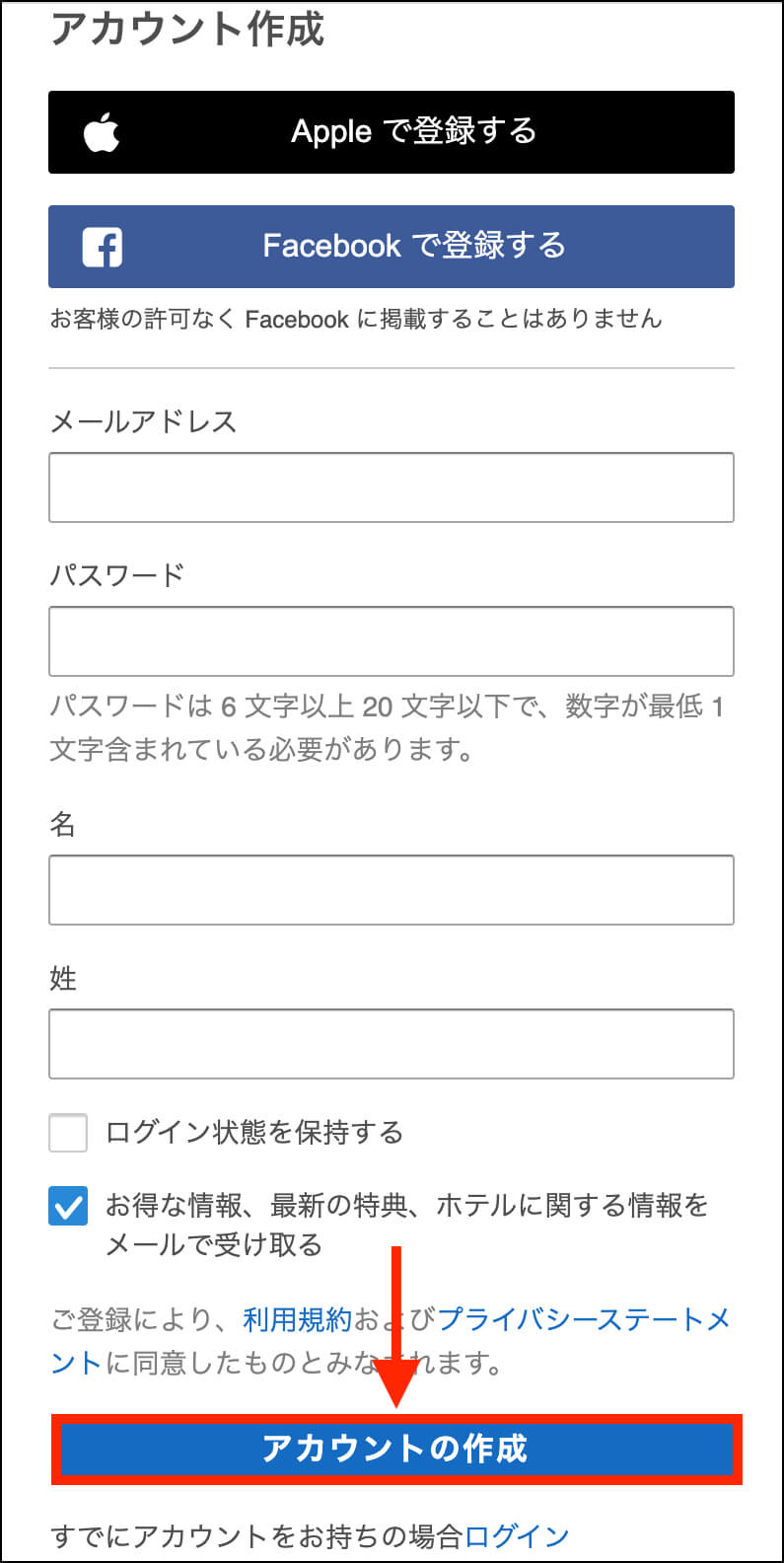The height and width of the screenshot is (1563, 784).
Task: Open the 利用規約 terms link
Action: (x=297, y=1319)
